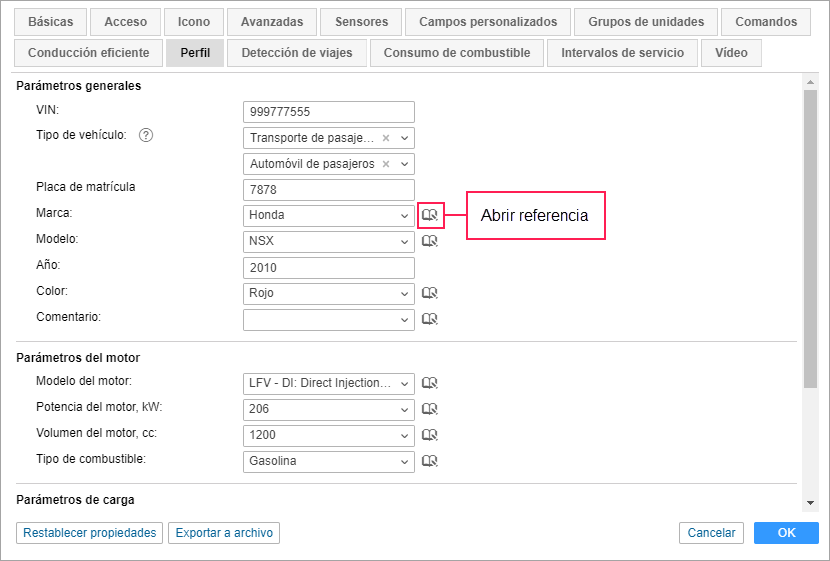The height and width of the screenshot is (561, 830).
Task: Open reference for Potencia del motor
Action: pyautogui.click(x=430, y=409)
